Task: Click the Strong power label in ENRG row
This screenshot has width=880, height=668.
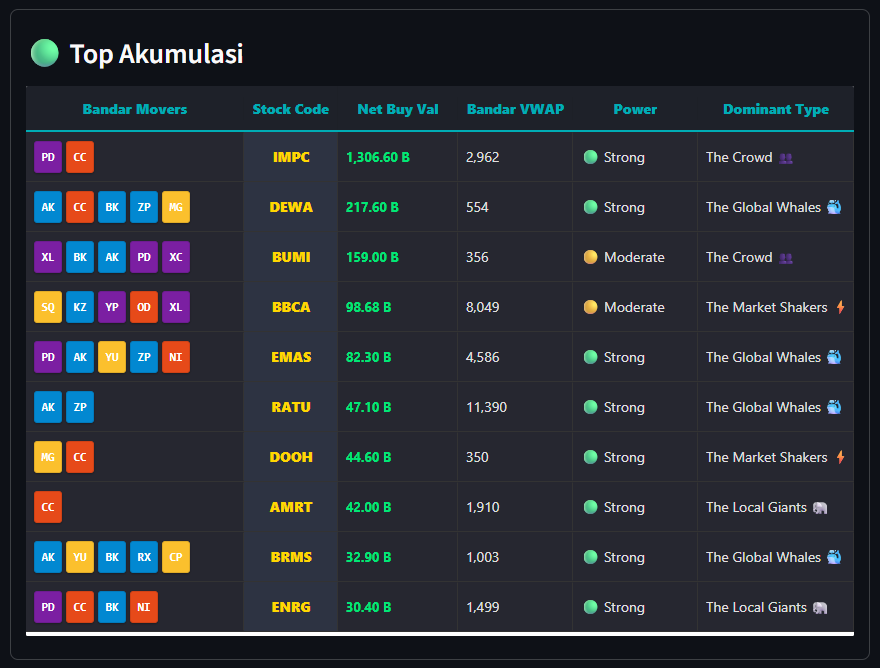Action: click(624, 607)
